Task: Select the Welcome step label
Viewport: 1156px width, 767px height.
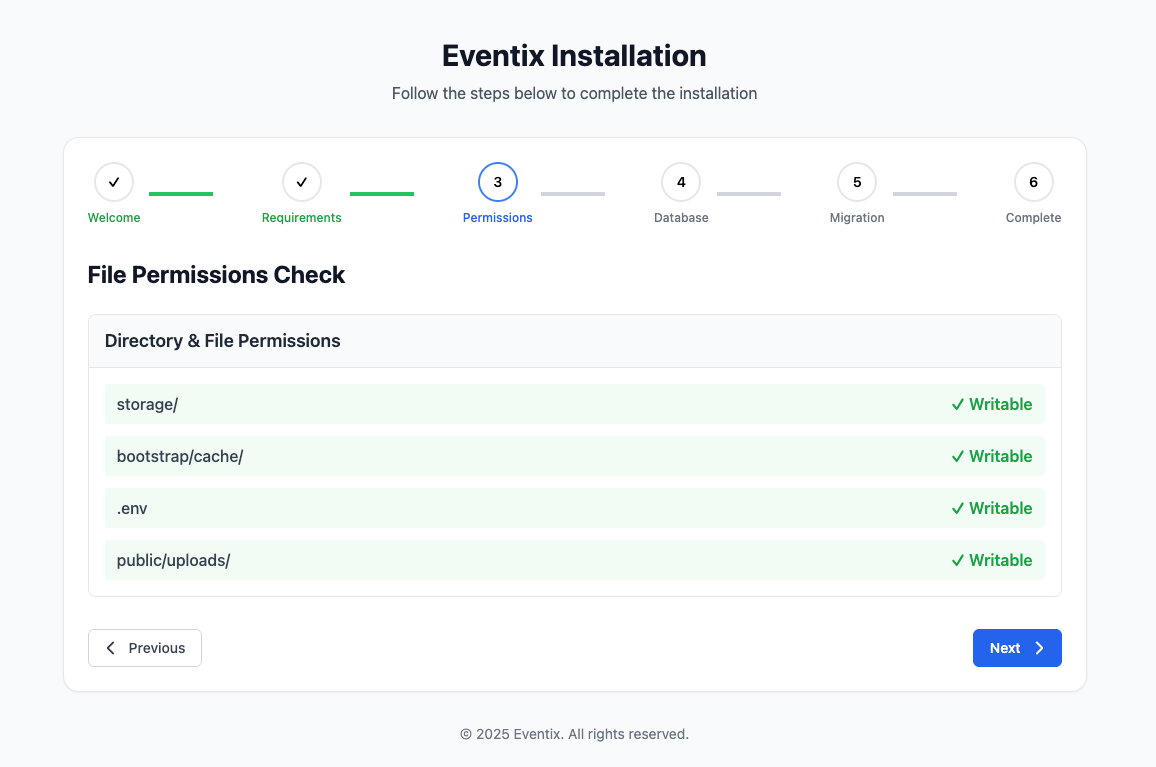Action: tap(113, 217)
